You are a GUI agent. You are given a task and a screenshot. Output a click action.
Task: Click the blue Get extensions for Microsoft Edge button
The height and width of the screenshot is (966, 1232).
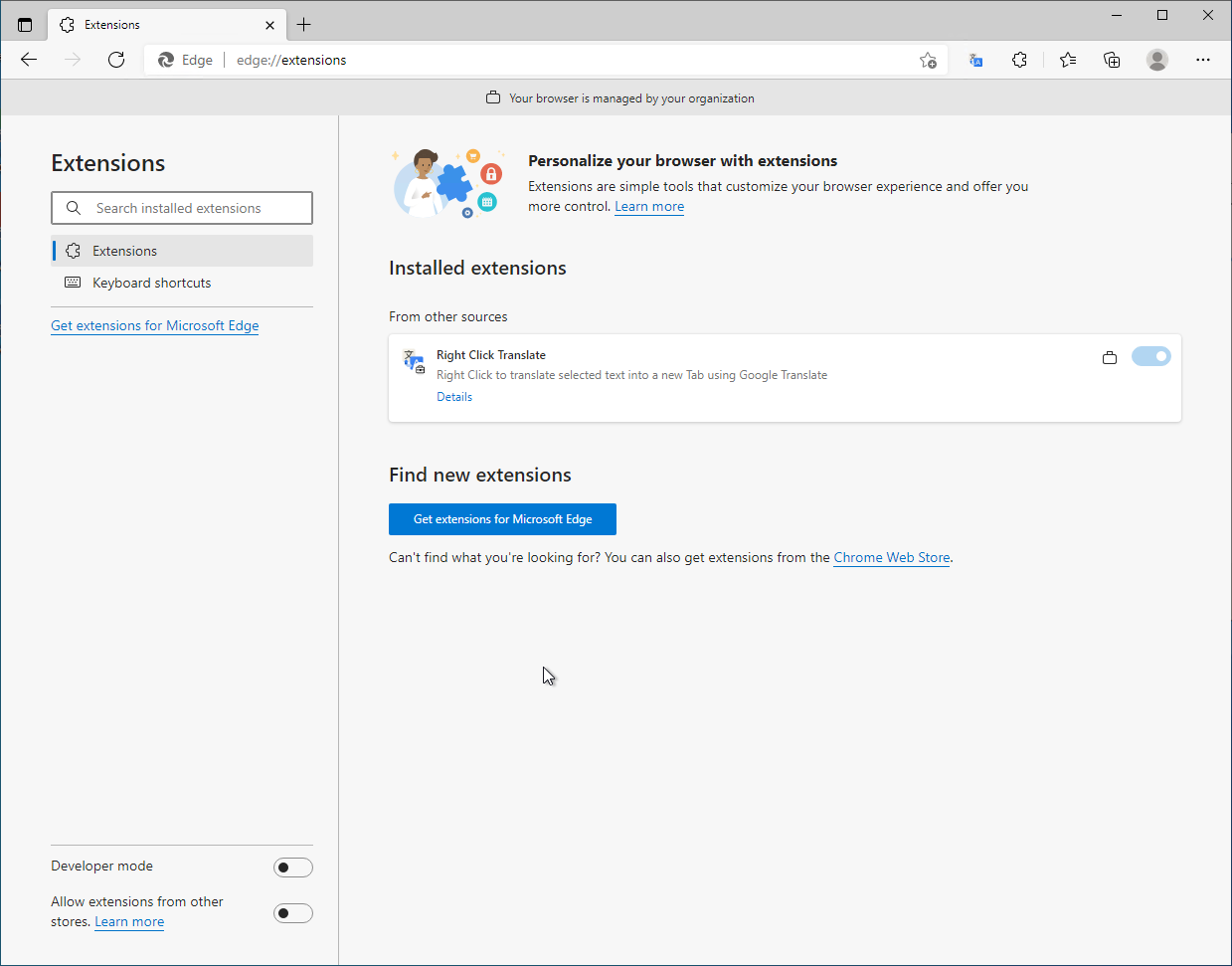pyautogui.click(x=502, y=519)
